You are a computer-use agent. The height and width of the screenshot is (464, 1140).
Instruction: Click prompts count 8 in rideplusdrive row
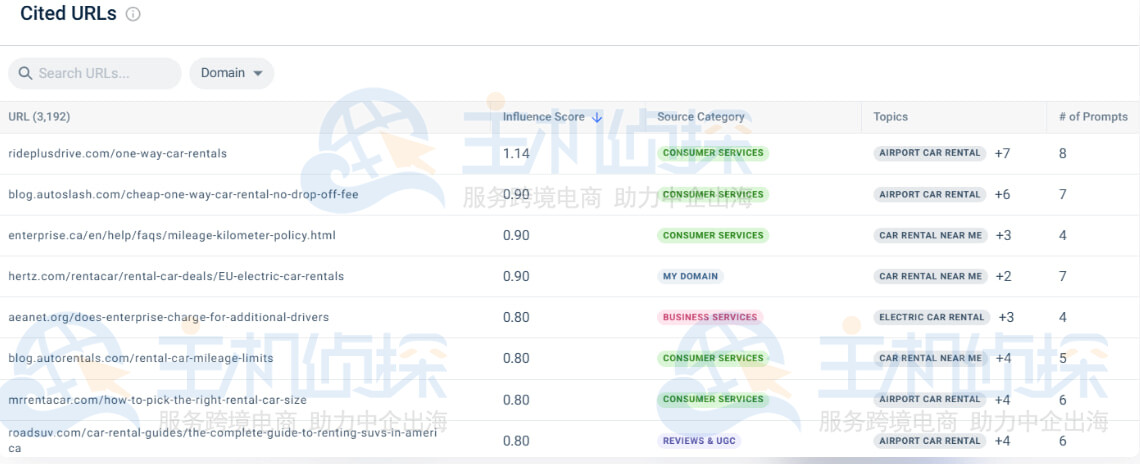point(1062,153)
